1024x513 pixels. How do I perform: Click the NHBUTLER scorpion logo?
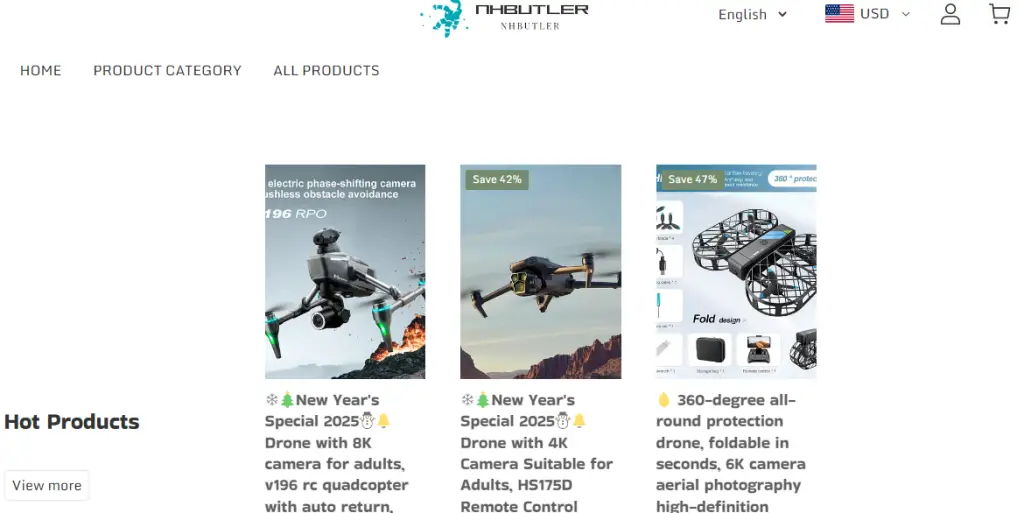(504, 18)
